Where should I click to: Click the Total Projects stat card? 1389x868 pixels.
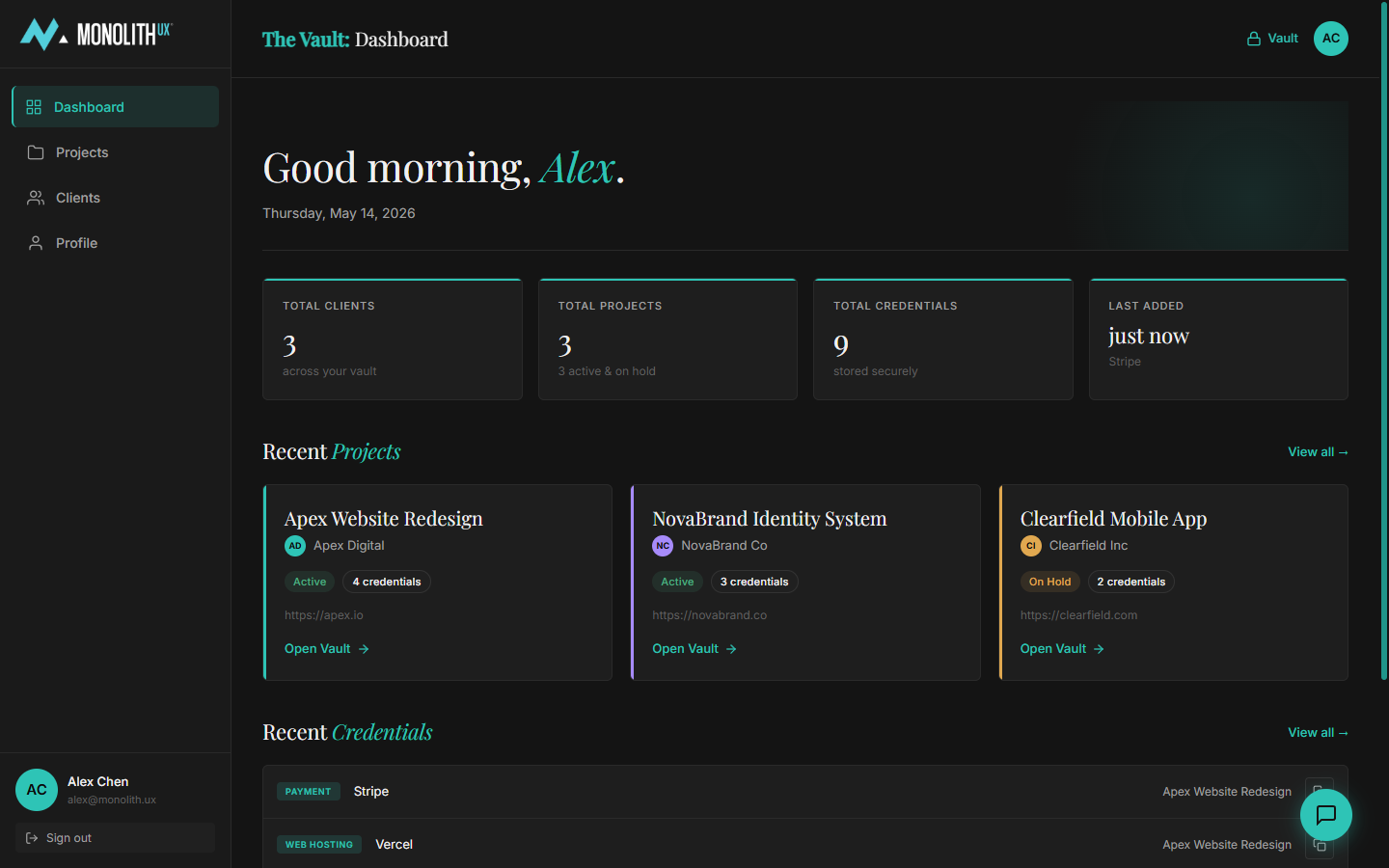[667, 339]
